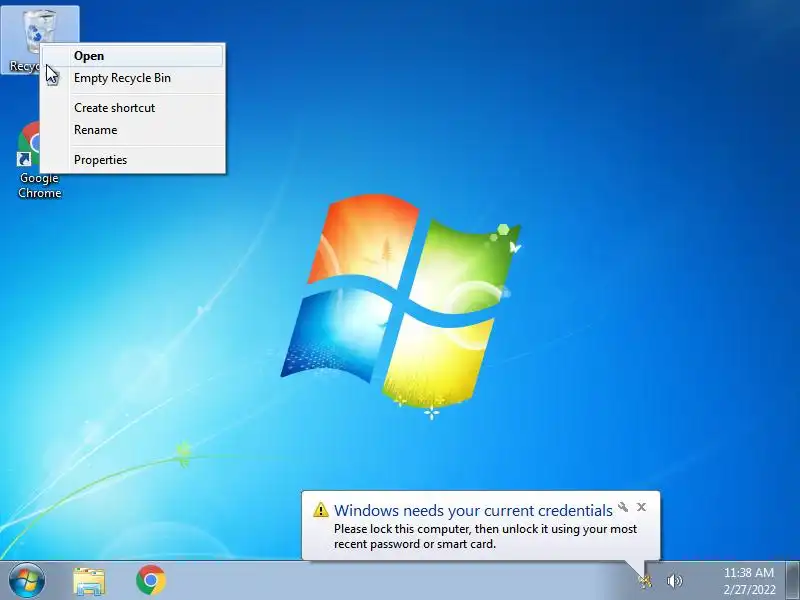Select Empty Recycle Bin menu entry
The image size is (800, 600).
pos(132,78)
